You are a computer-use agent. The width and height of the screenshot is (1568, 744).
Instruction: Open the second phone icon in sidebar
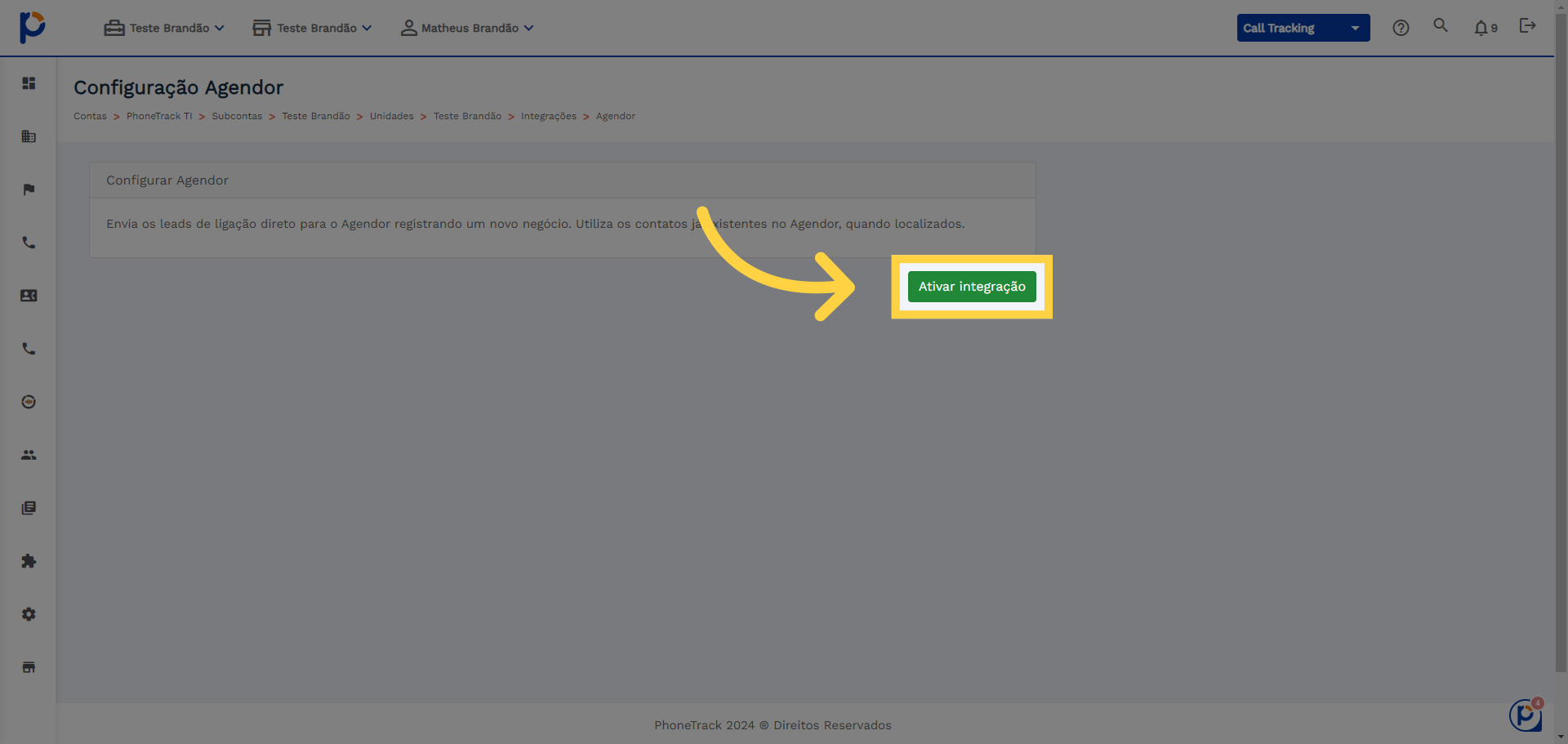click(29, 349)
